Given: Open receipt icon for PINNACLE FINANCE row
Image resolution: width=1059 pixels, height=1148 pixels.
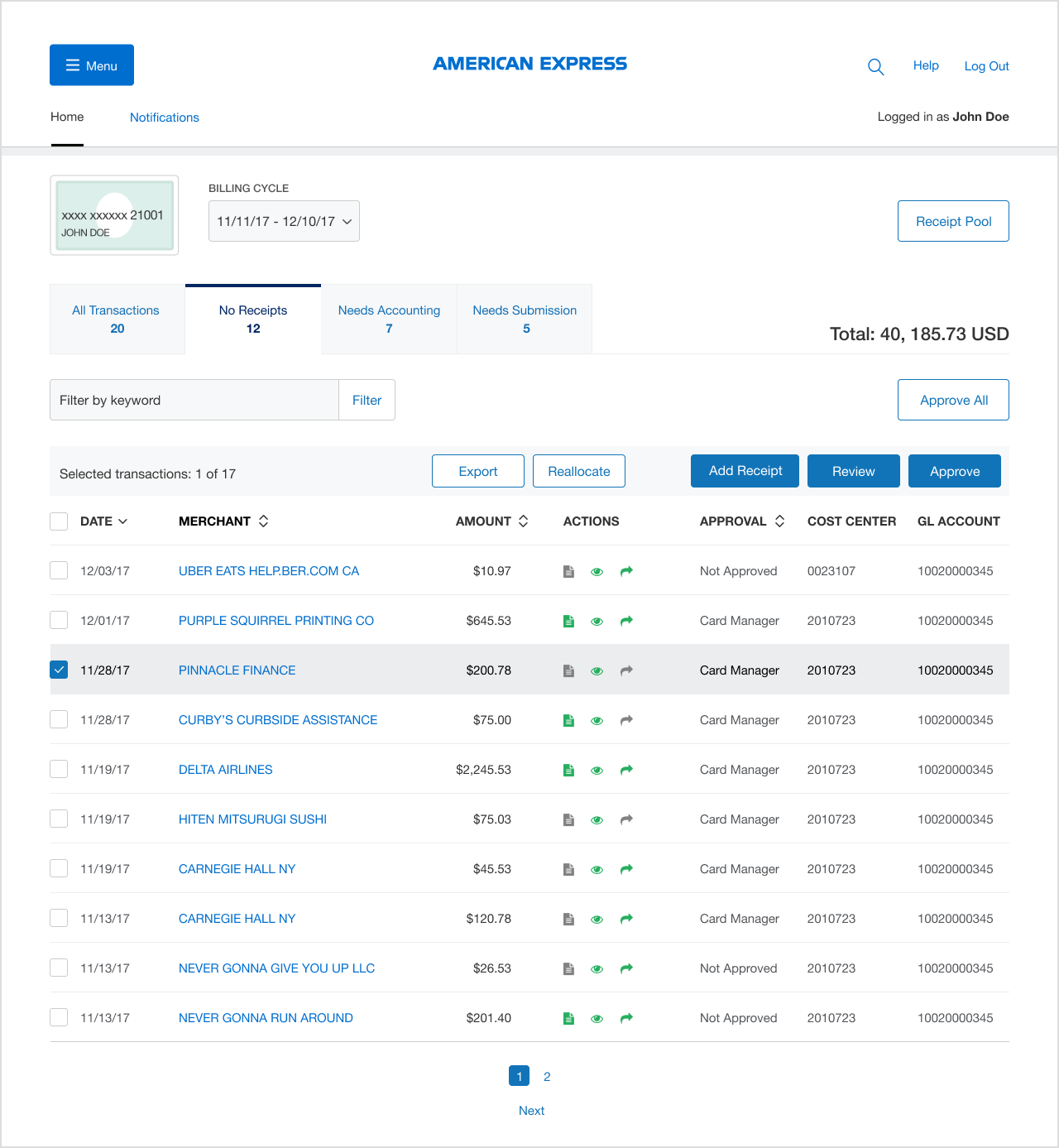Looking at the screenshot, I should pyautogui.click(x=568, y=670).
